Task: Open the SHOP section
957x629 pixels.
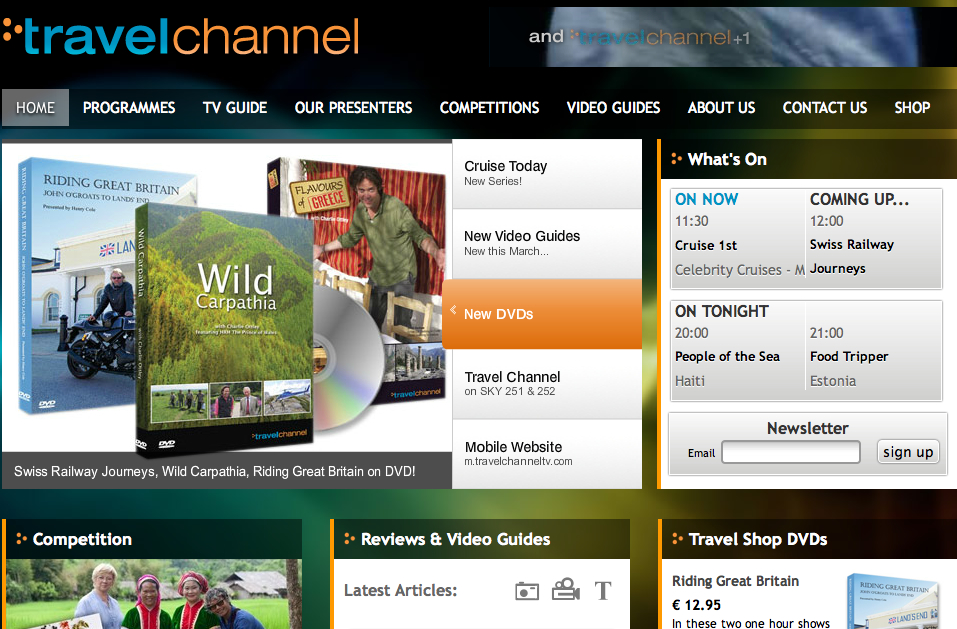Action: [x=911, y=107]
